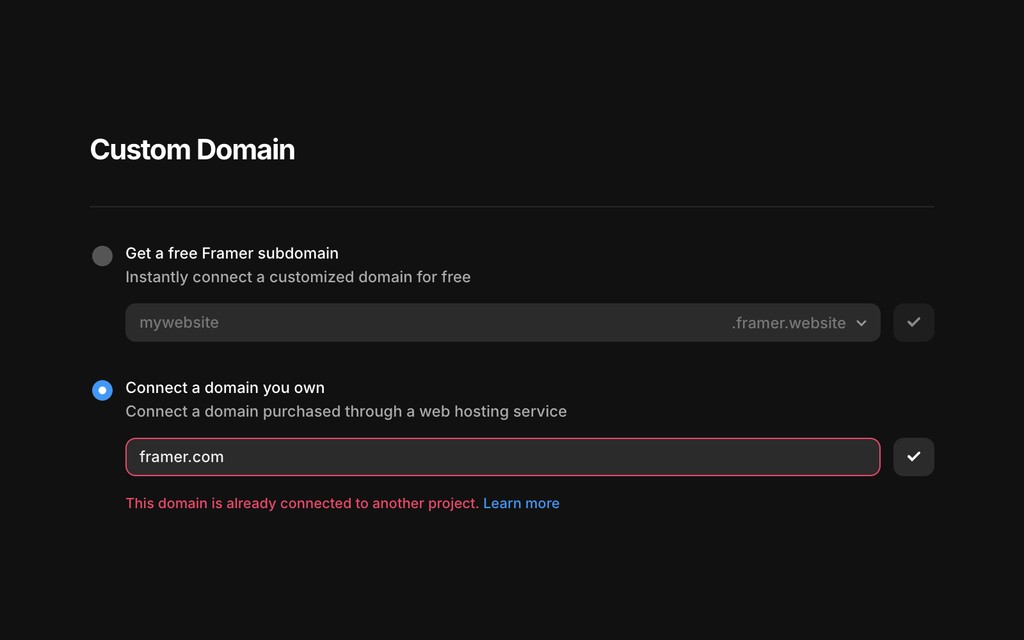Click the chevron next to .framer.website
The width and height of the screenshot is (1024, 640).
(861, 322)
